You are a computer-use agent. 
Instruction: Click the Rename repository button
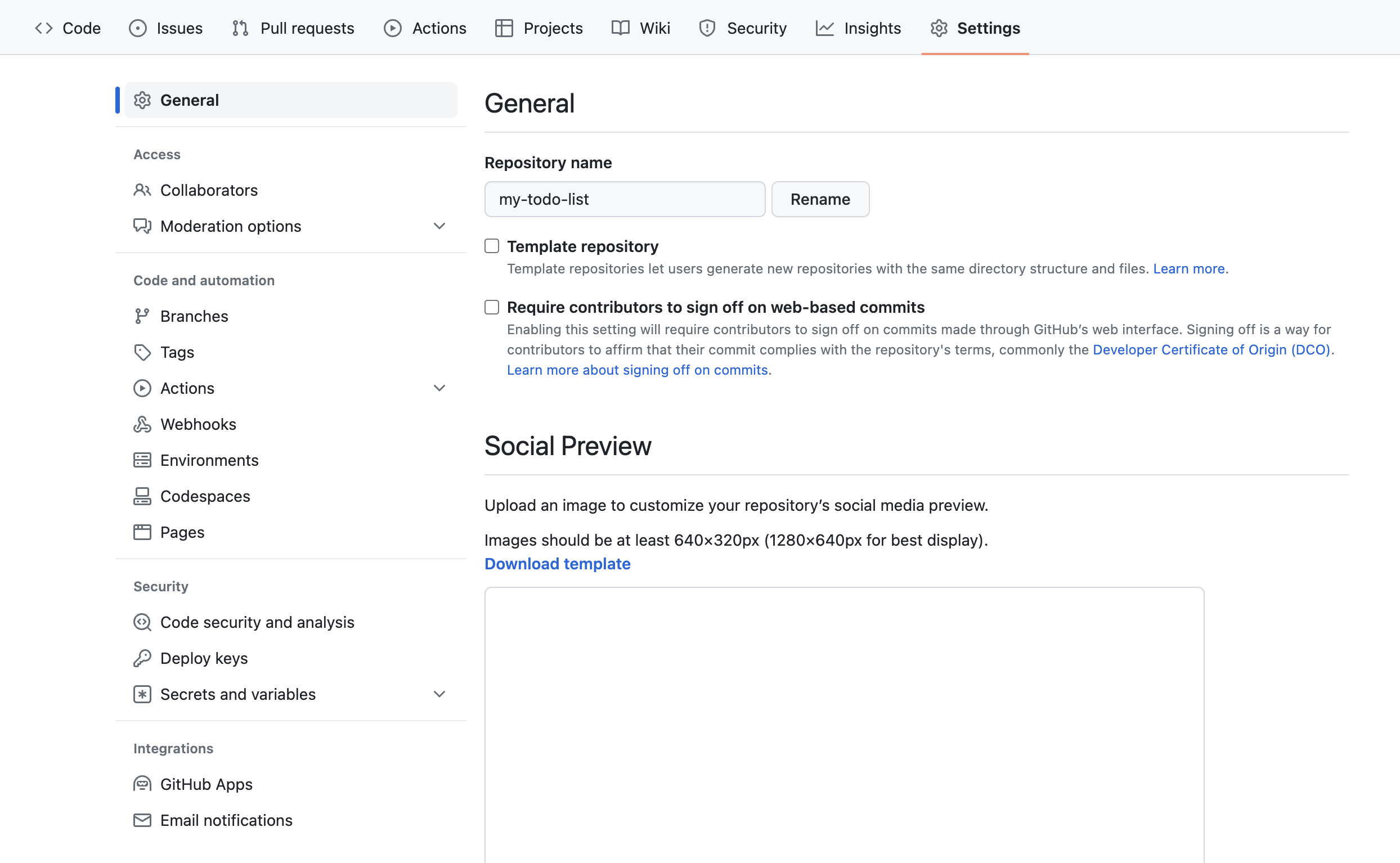click(x=820, y=198)
